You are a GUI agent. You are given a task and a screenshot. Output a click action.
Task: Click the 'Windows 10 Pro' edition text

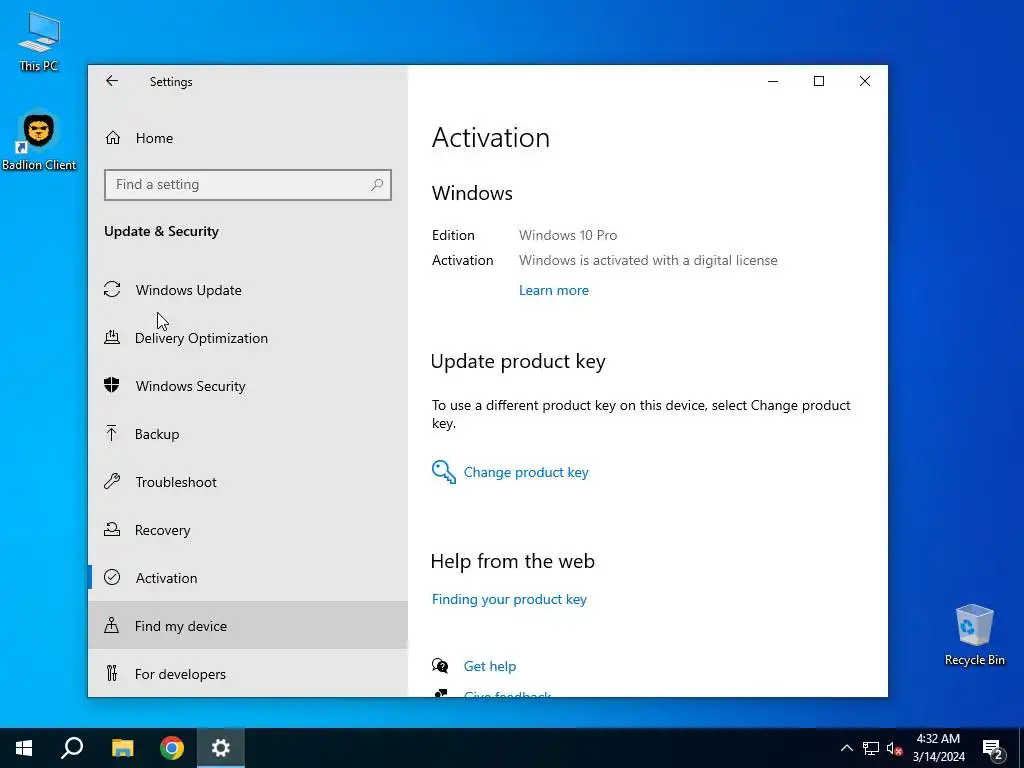click(x=568, y=235)
